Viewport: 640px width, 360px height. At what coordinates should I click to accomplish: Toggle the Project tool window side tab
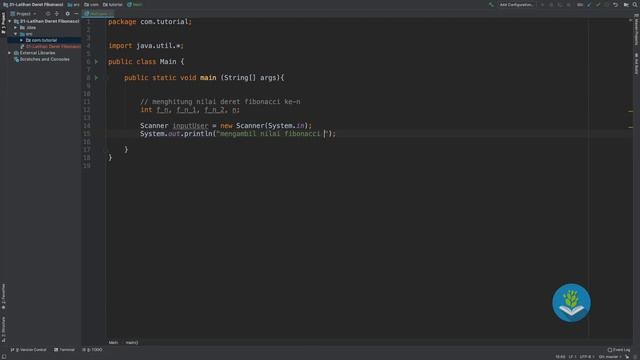(3, 23)
